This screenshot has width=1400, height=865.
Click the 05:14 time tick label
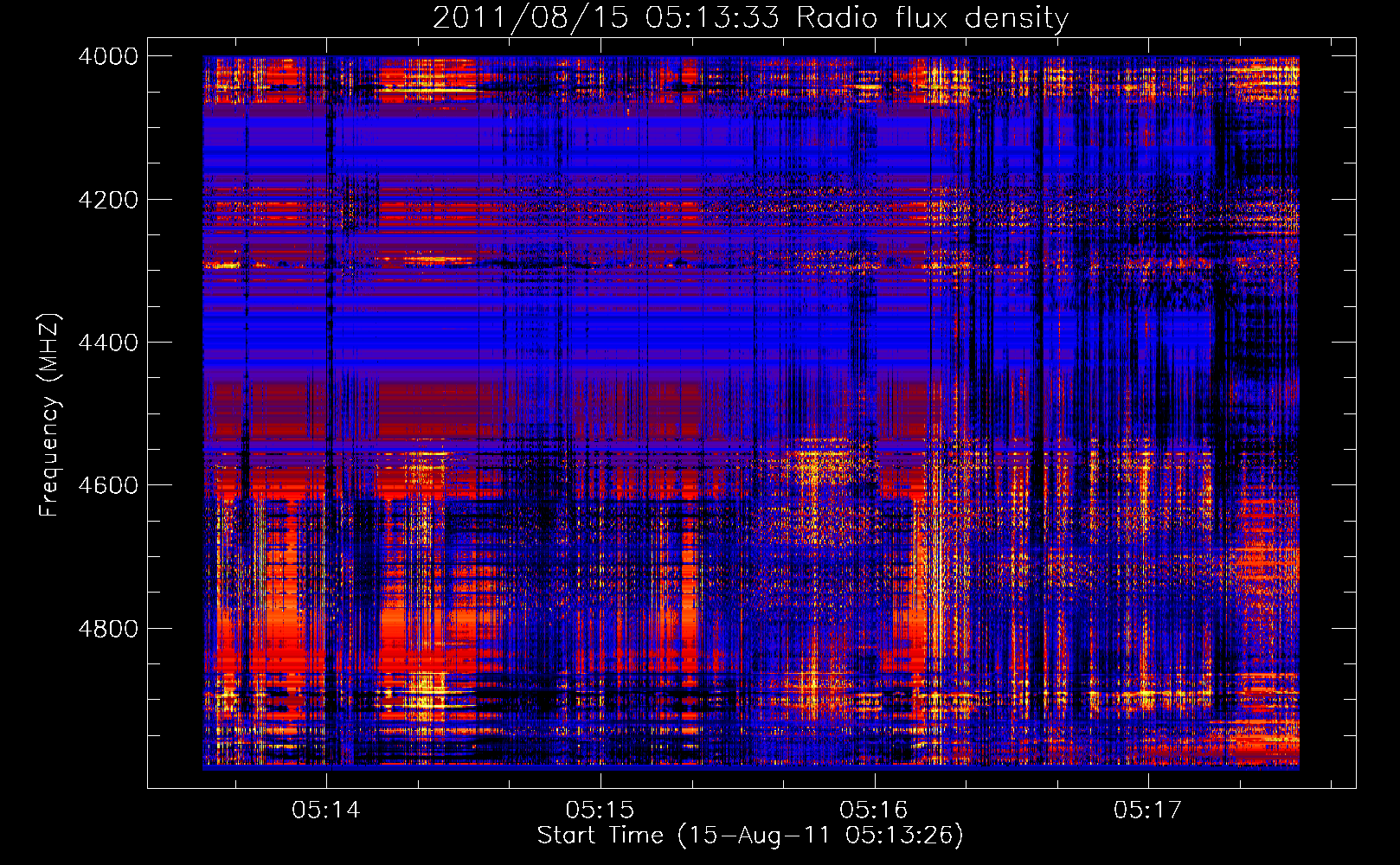pyautogui.click(x=325, y=811)
